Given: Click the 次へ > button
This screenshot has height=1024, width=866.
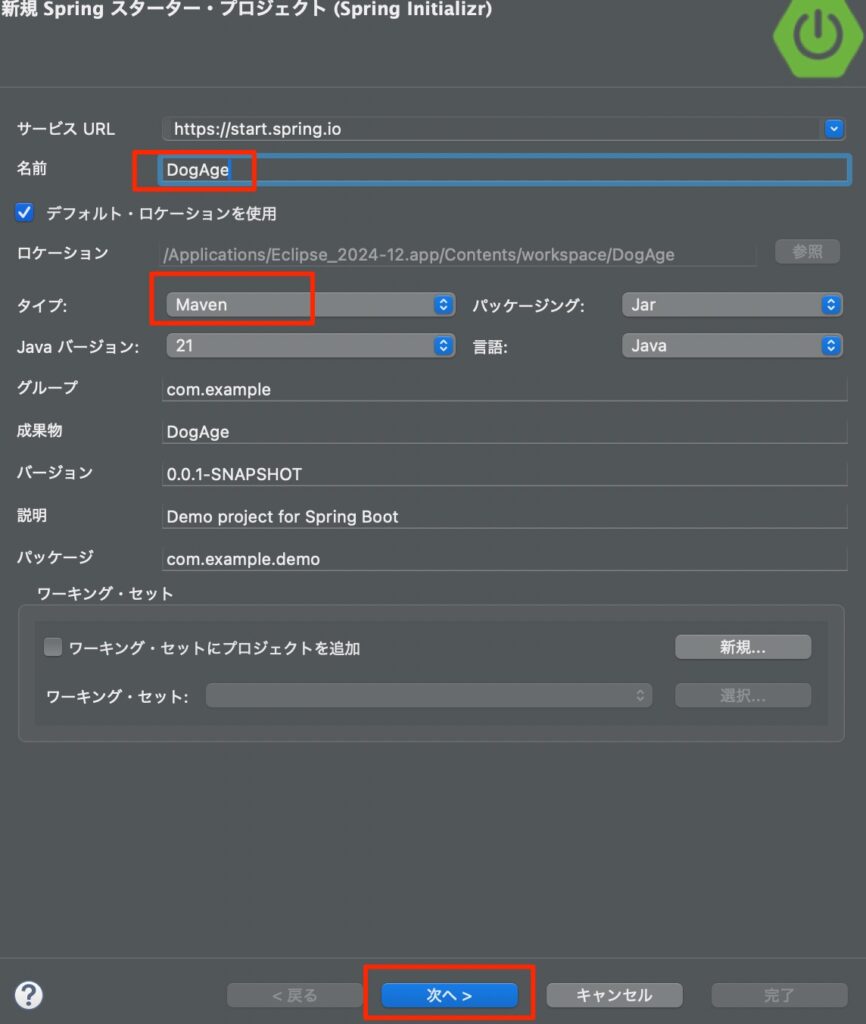Looking at the screenshot, I should click(x=449, y=995).
